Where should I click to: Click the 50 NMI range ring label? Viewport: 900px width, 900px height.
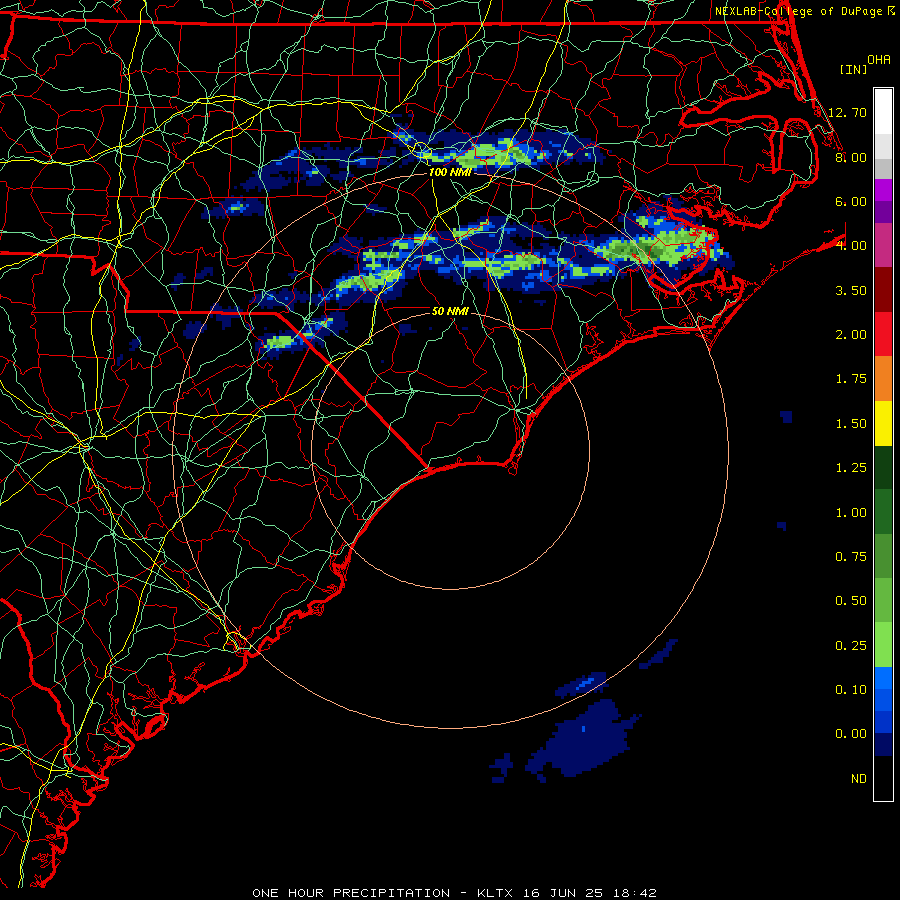450,311
